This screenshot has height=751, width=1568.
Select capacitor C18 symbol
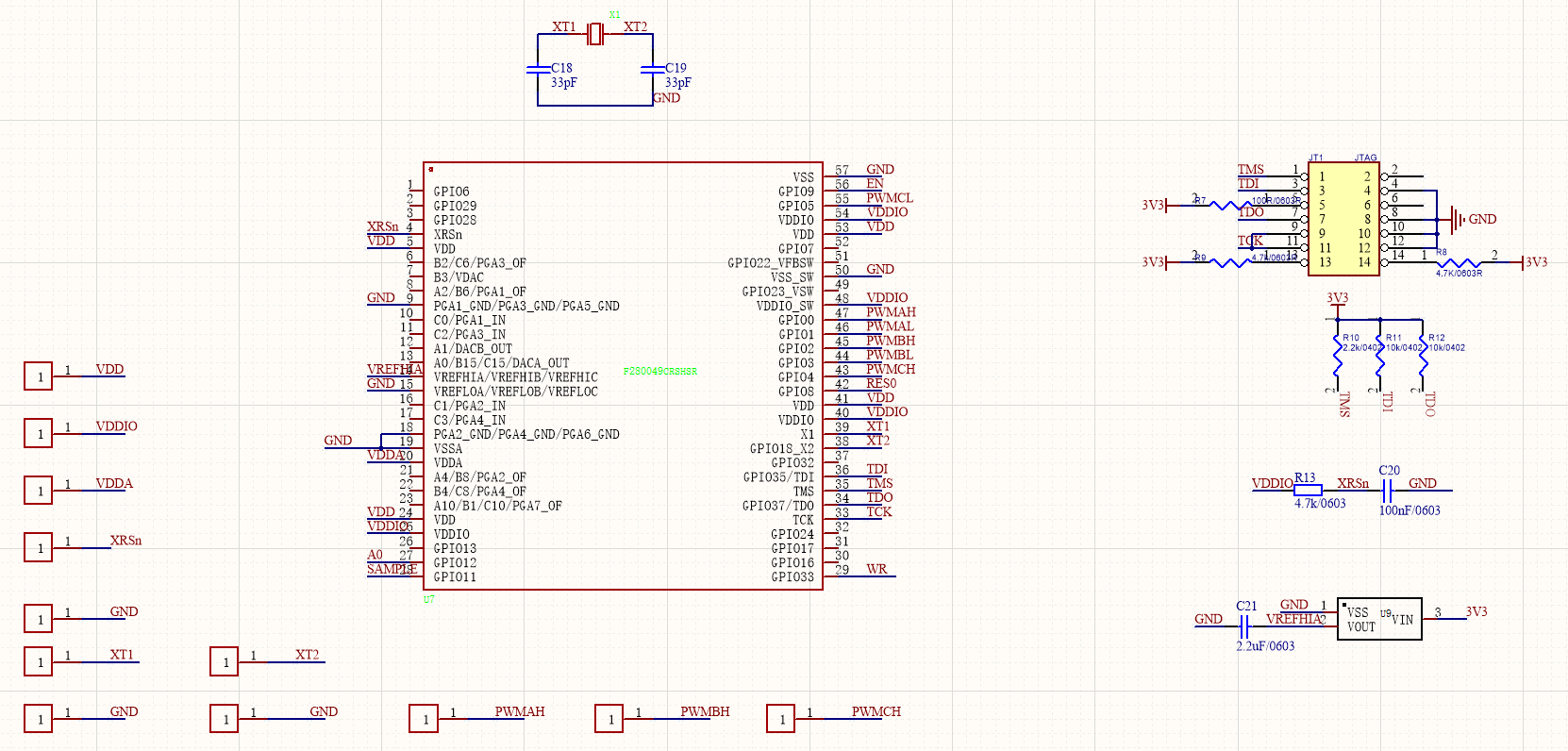coord(538,68)
